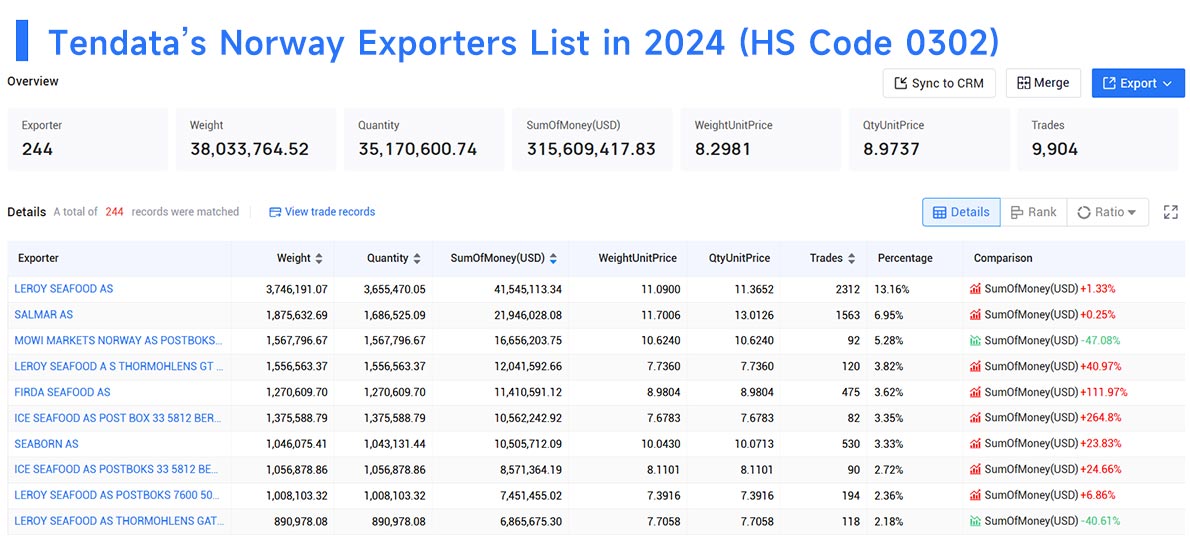Click the WeightUnitPrice overview value 8.2981
Viewport: 1190px width, 538px height.
(x=722, y=149)
